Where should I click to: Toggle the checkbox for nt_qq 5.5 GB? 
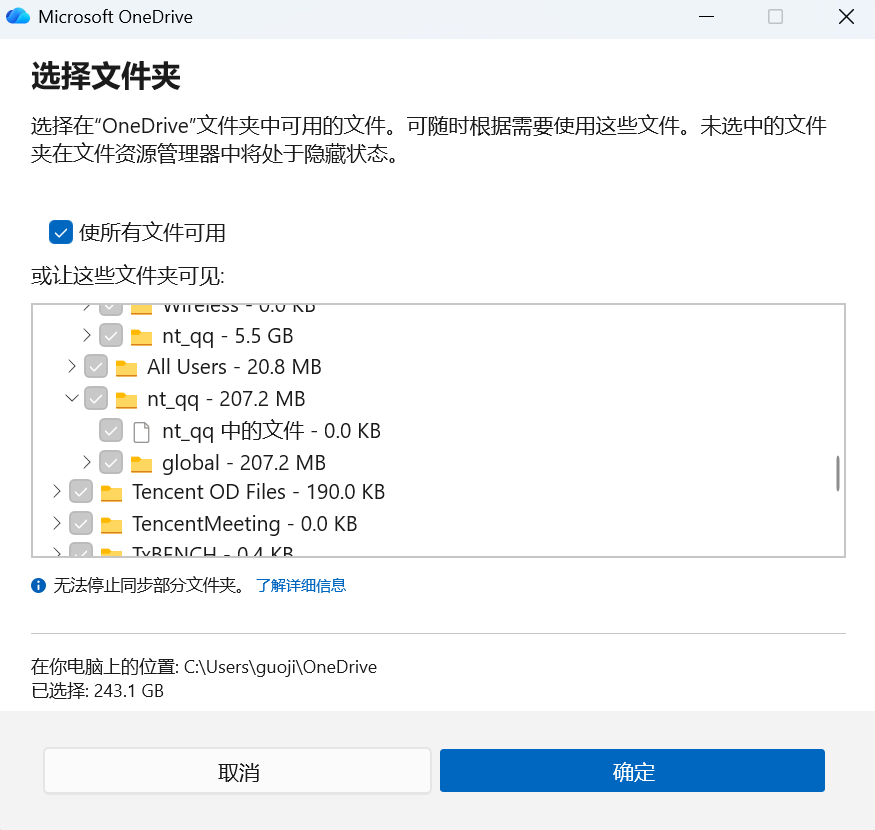(x=110, y=335)
